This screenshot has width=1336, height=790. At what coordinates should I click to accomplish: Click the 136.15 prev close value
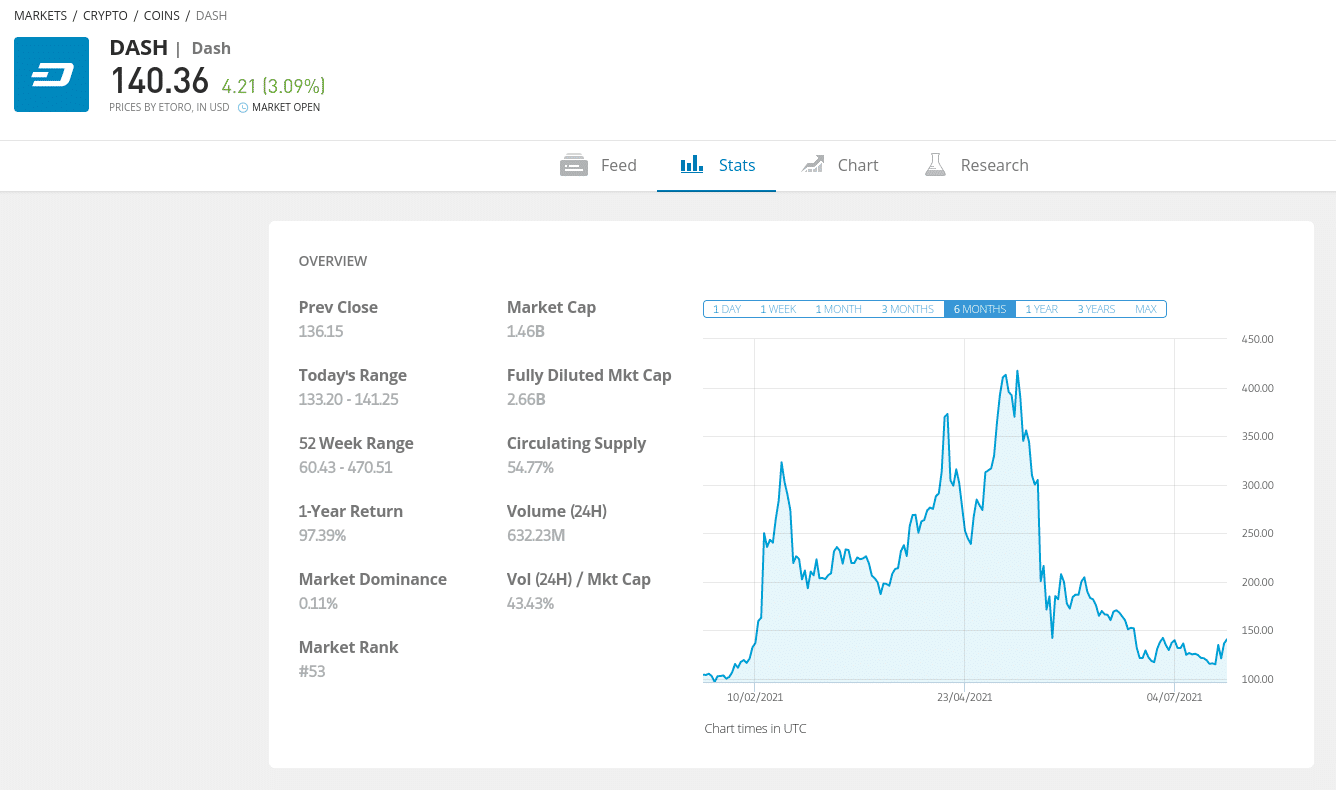coord(320,331)
